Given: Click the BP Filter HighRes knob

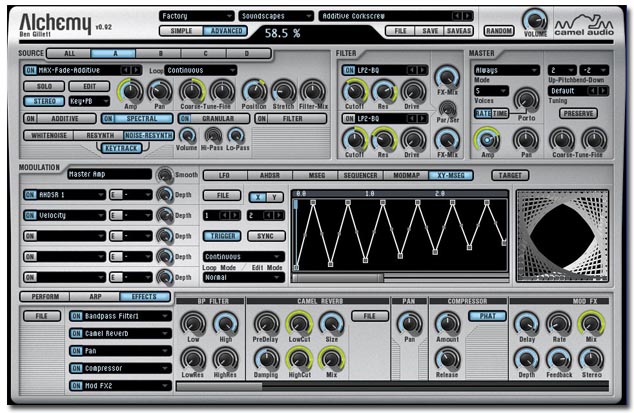Looking at the screenshot, I should [225, 359].
